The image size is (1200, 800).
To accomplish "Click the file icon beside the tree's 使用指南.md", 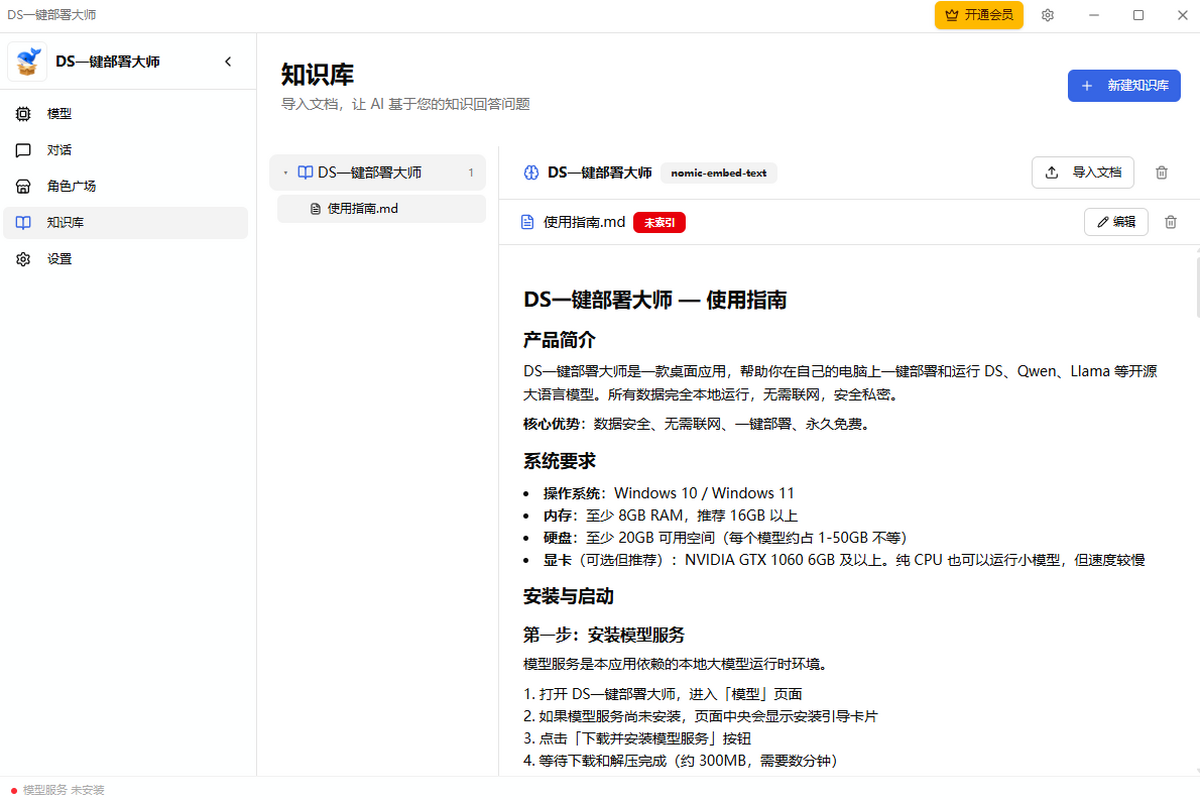I will tap(316, 209).
